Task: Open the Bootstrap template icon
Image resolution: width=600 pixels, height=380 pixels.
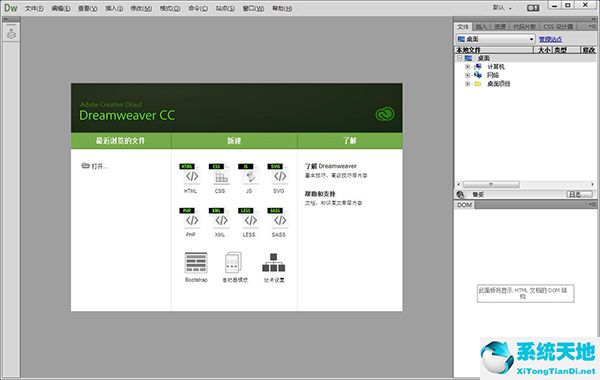Action: (196, 263)
